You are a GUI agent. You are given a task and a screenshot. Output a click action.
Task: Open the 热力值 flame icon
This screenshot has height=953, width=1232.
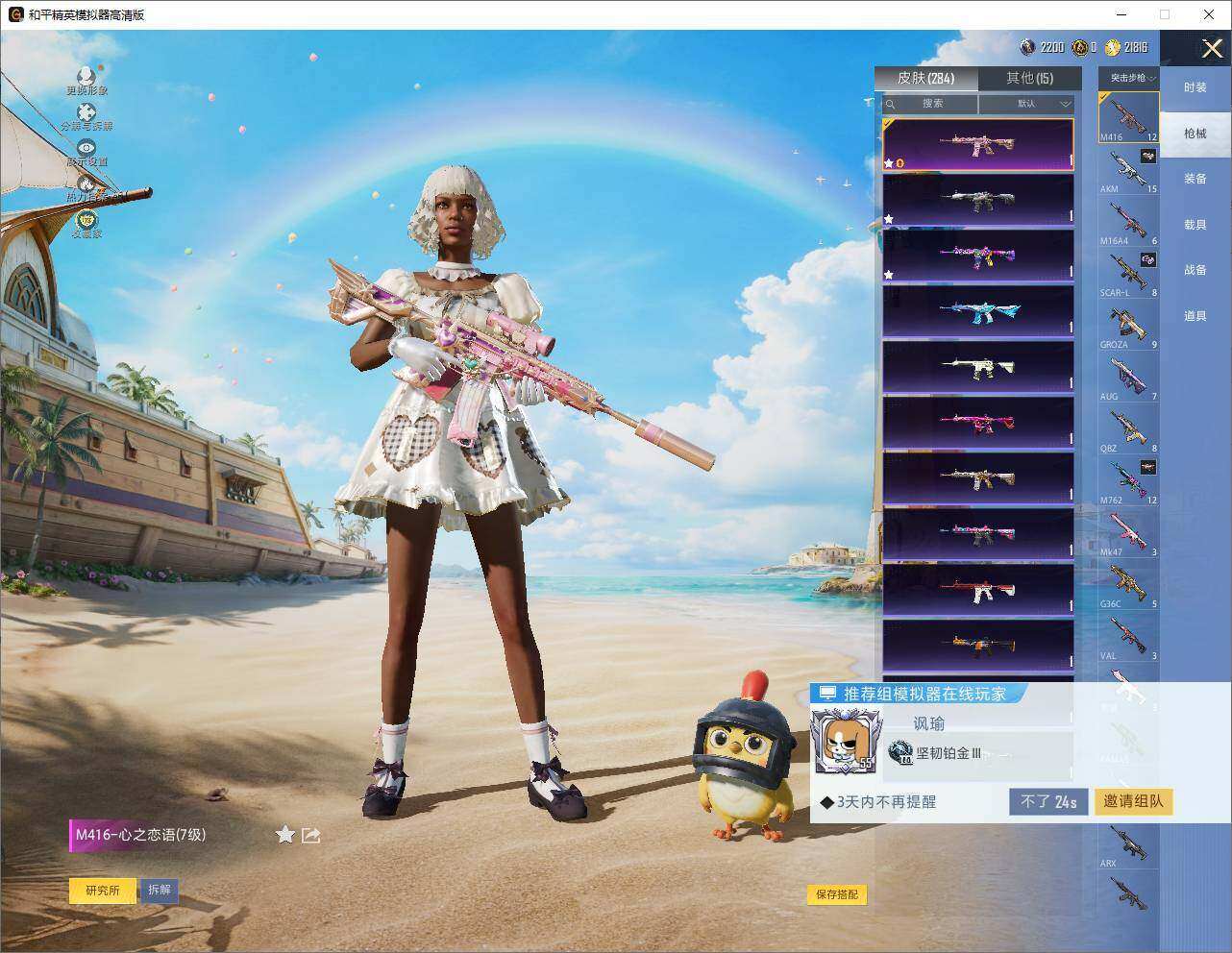[x=86, y=183]
